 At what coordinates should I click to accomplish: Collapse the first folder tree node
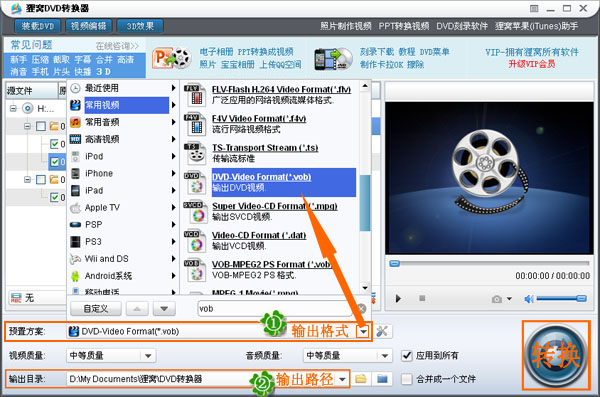click(x=27, y=126)
